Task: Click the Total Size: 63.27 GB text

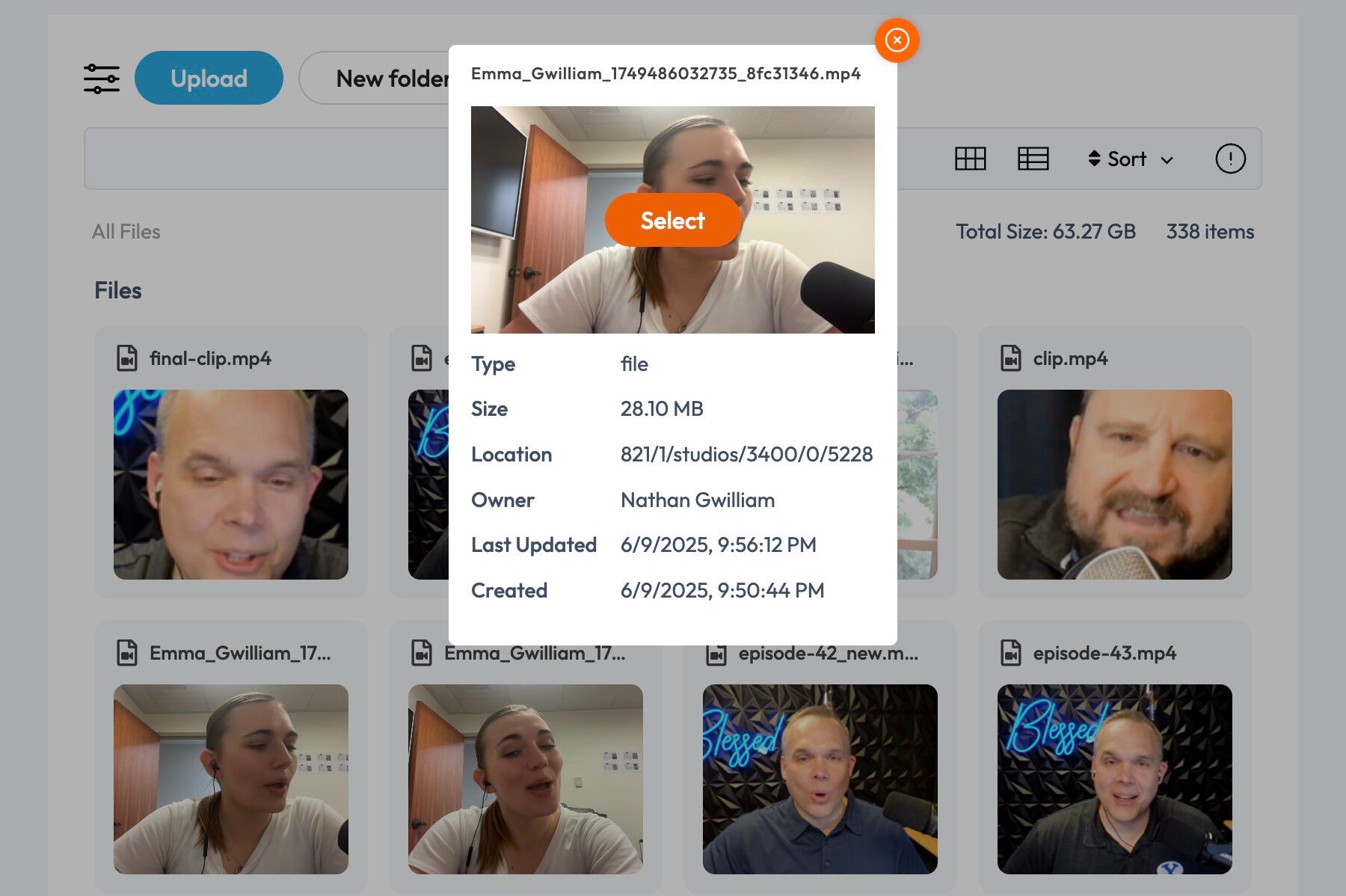Action: pos(1045,232)
